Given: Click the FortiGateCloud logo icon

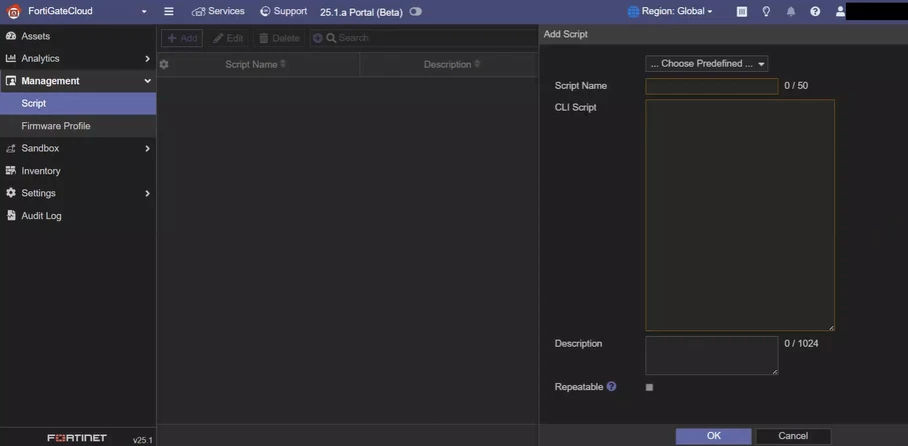Looking at the screenshot, I should tap(13, 12).
